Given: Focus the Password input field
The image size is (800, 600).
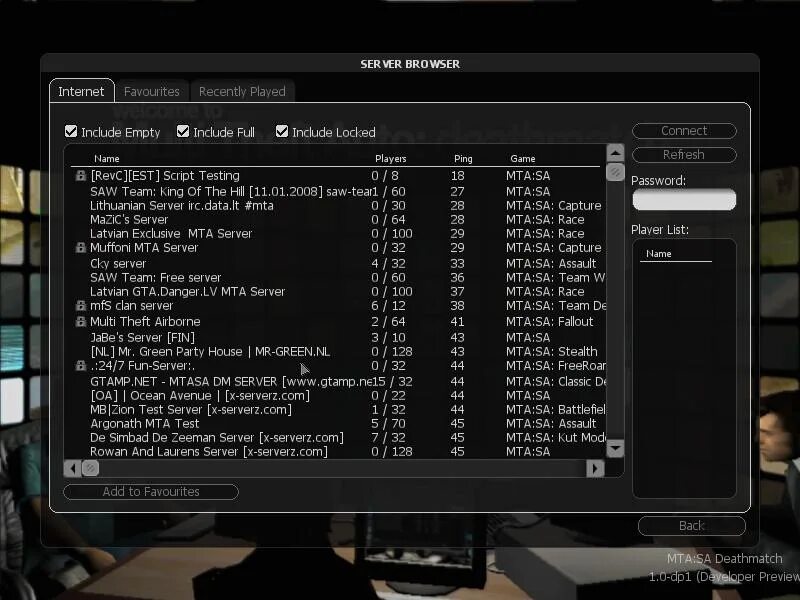Looking at the screenshot, I should click(x=684, y=199).
